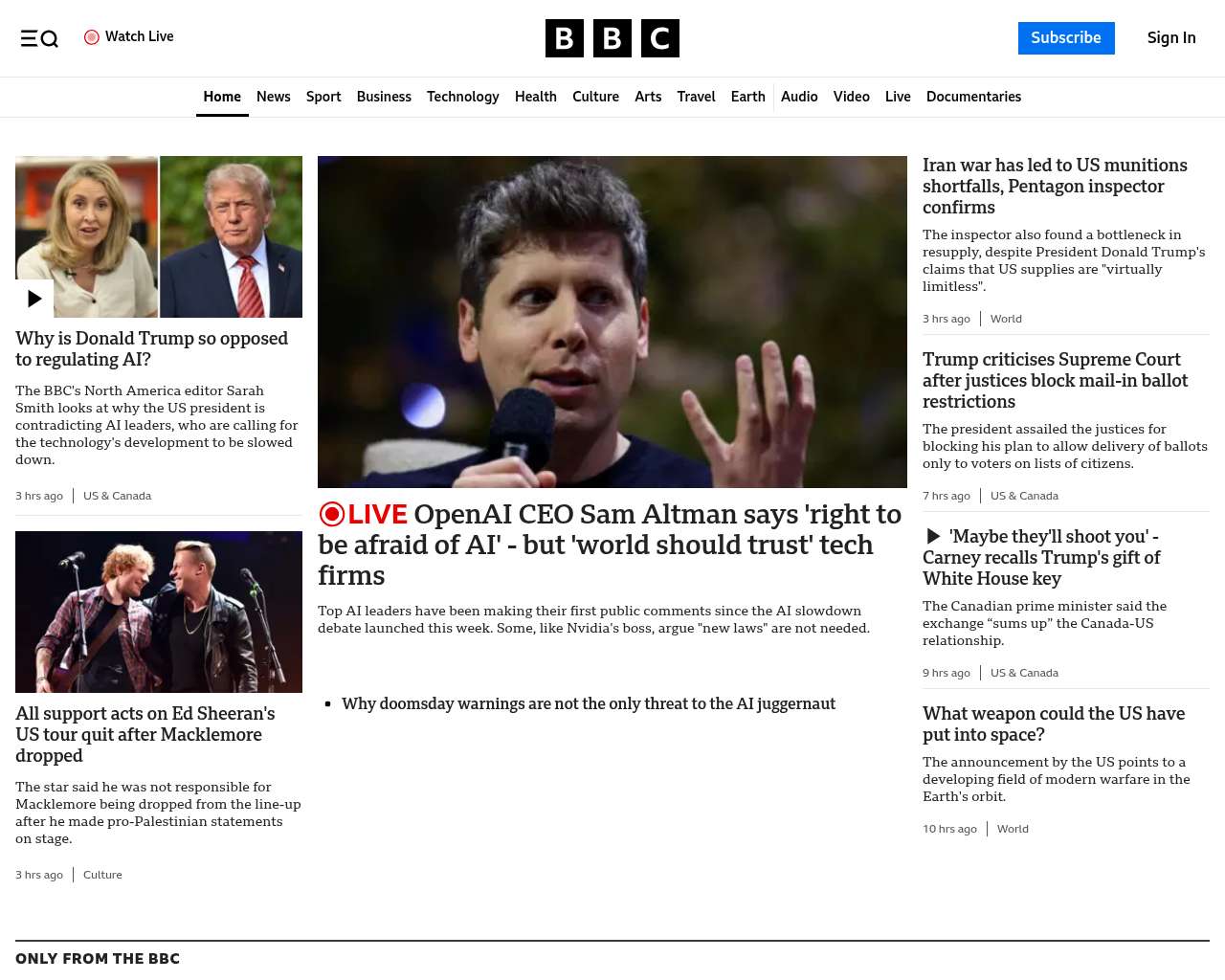Screen dimensions: 1225x980
Task: Open the Sam Altman live headline
Action: [x=612, y=545]
